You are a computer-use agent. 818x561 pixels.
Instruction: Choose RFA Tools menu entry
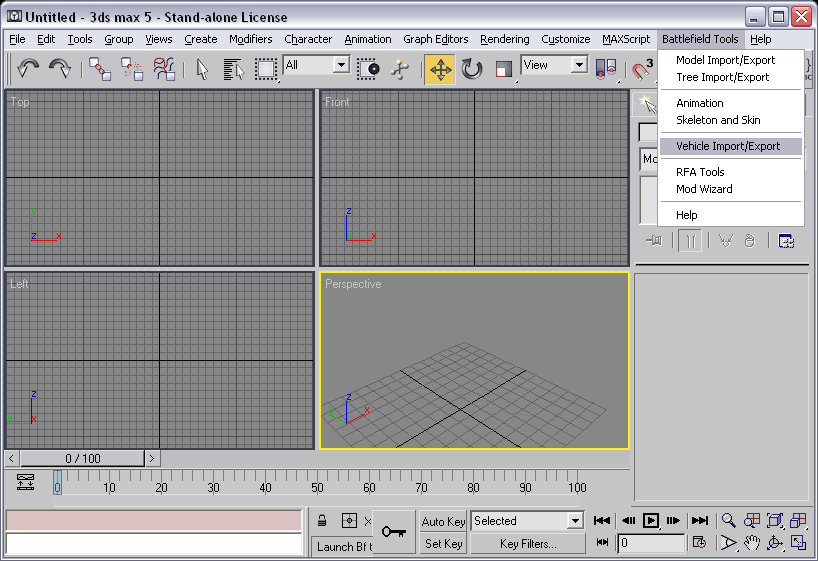pyautogui.click(x=731, y=172)
